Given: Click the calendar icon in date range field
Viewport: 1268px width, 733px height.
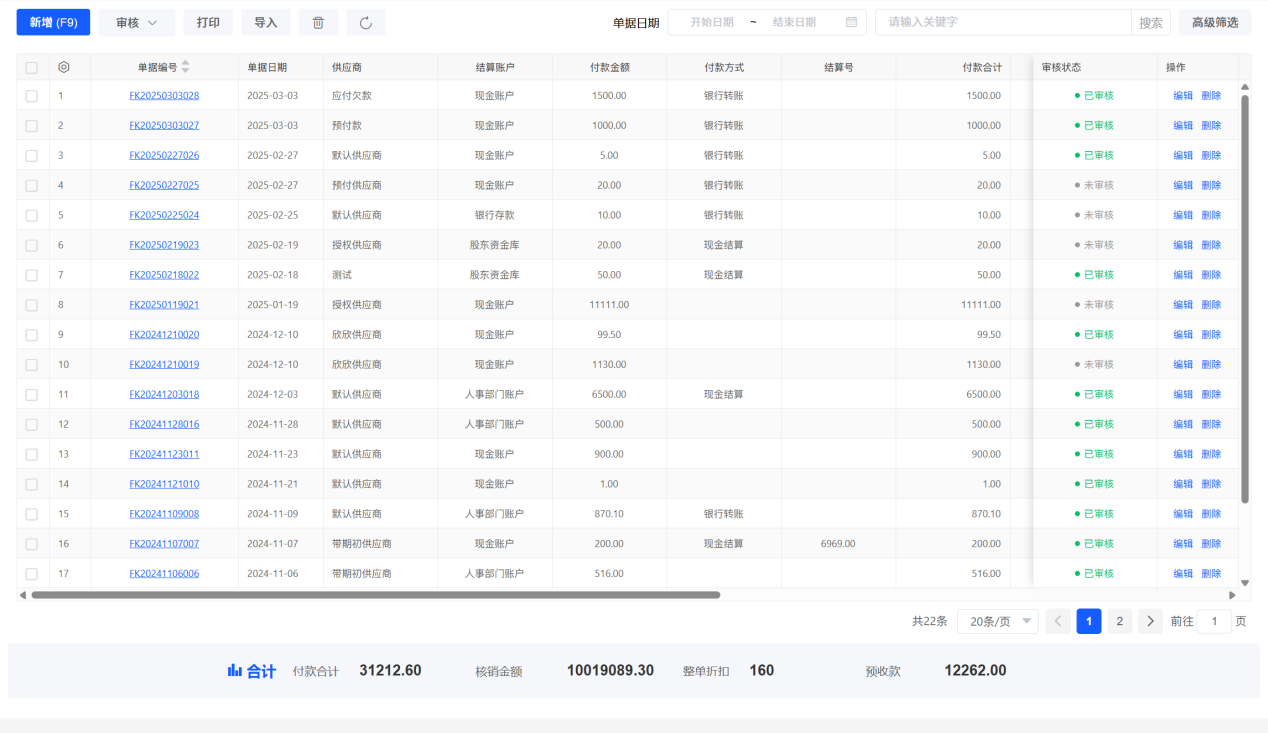Looking at the screenshot, I should [851, 22].
